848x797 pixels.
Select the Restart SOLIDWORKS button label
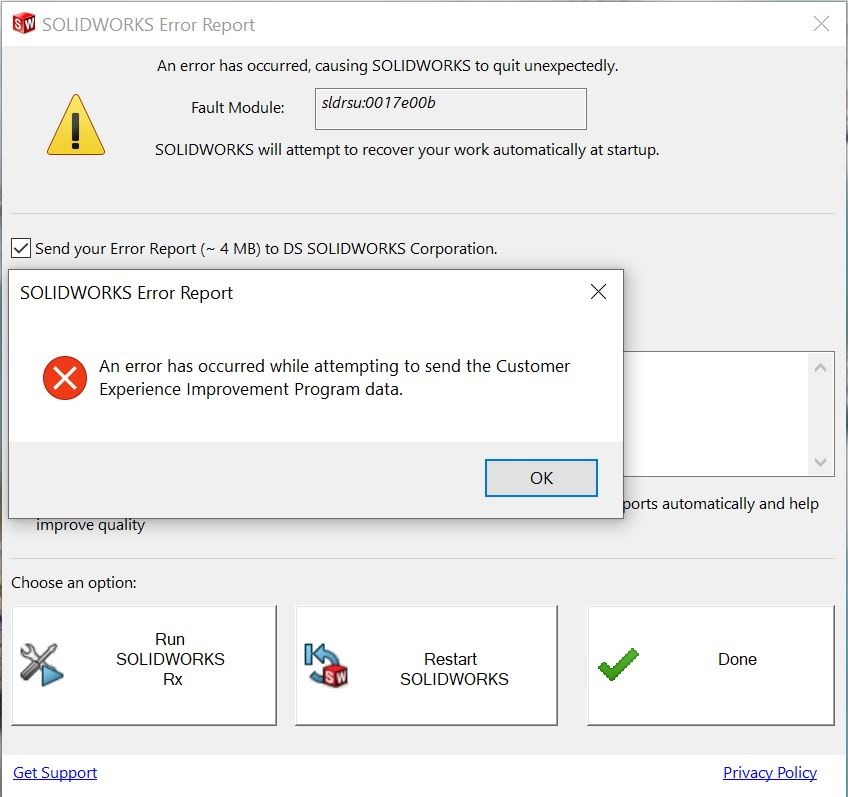click(454, 669)
